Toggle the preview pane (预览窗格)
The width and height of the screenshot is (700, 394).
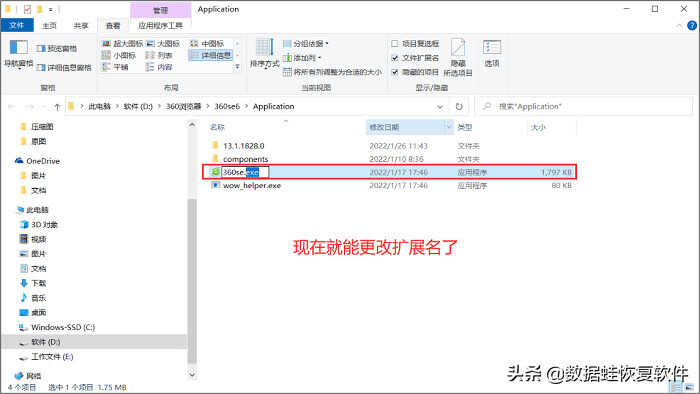(57, 49)
